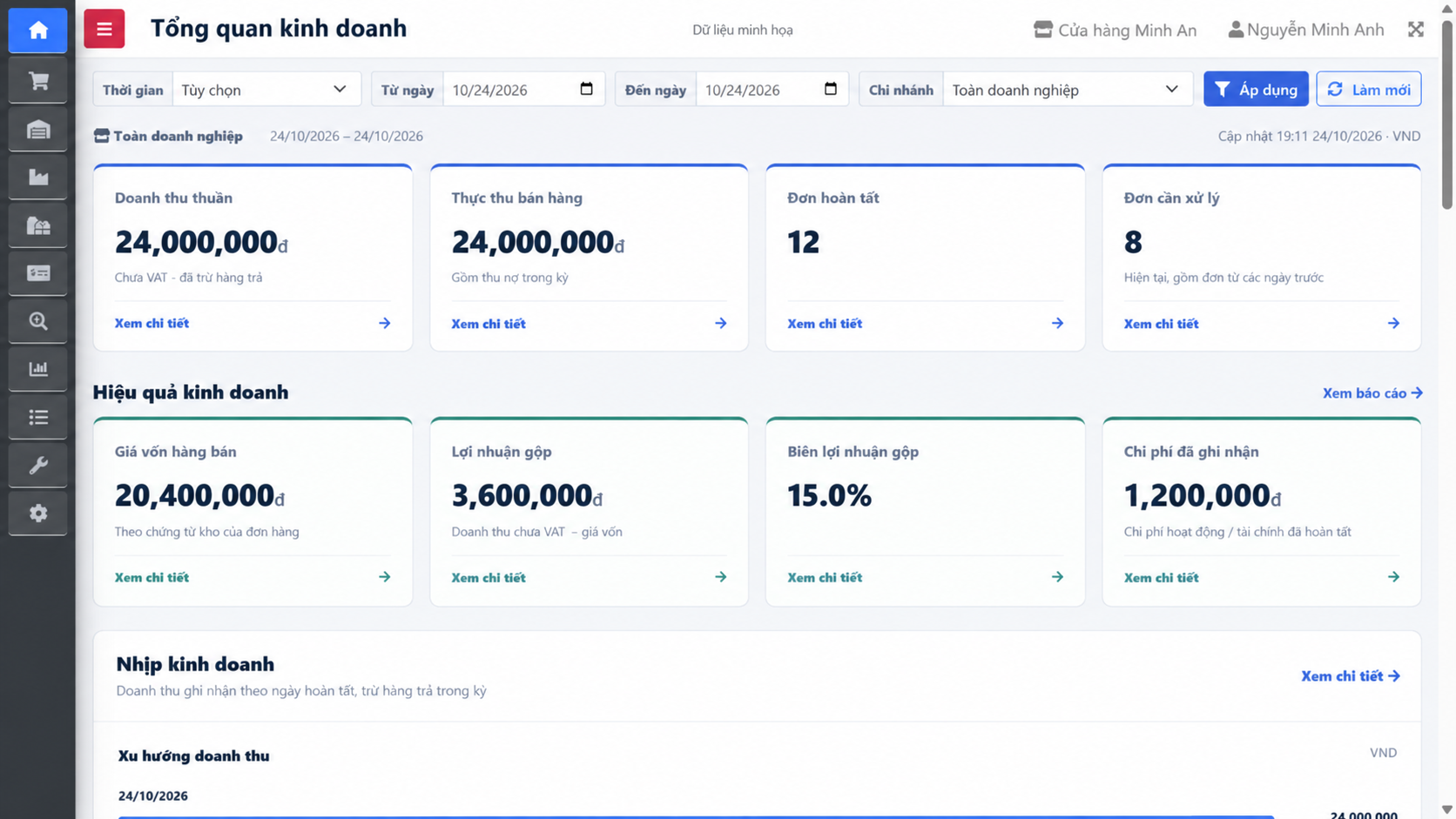1456x819 pixels.
Task: View details of Giá vốn hàng bán
Action: coord(253,577)
